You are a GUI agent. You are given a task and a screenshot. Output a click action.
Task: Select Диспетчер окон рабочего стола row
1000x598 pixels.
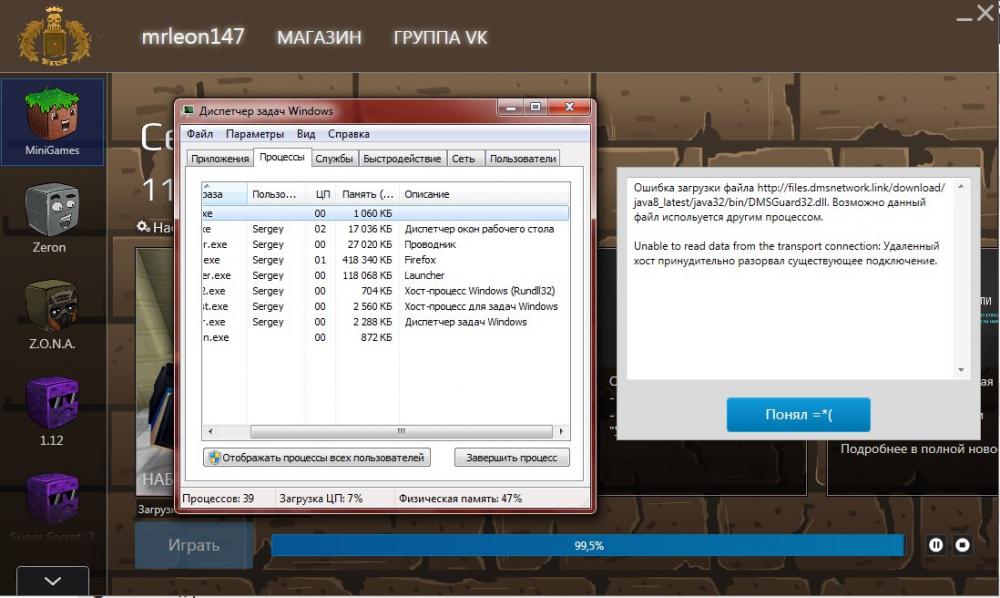point(385,229)
